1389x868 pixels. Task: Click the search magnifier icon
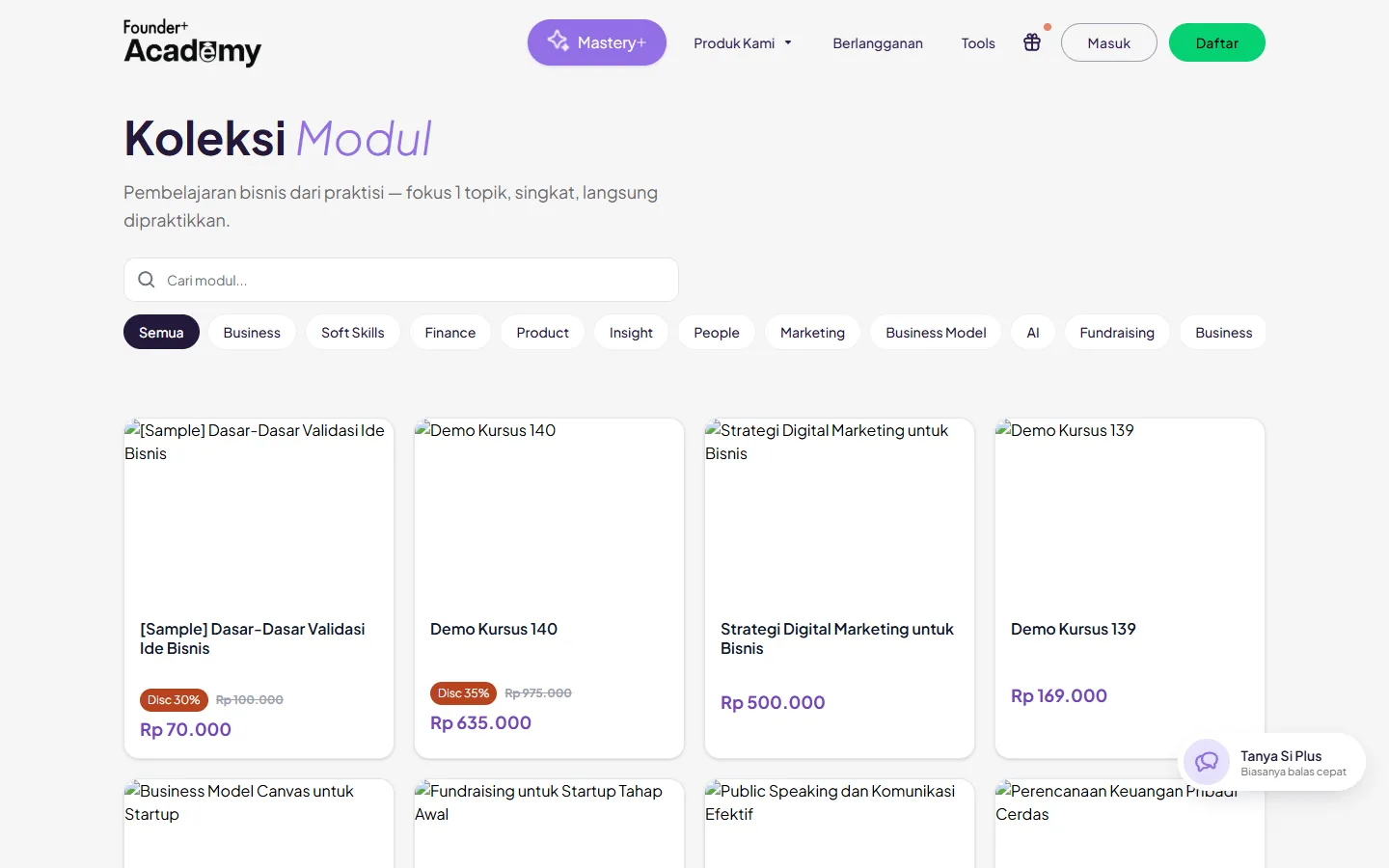tap(147, 280)
